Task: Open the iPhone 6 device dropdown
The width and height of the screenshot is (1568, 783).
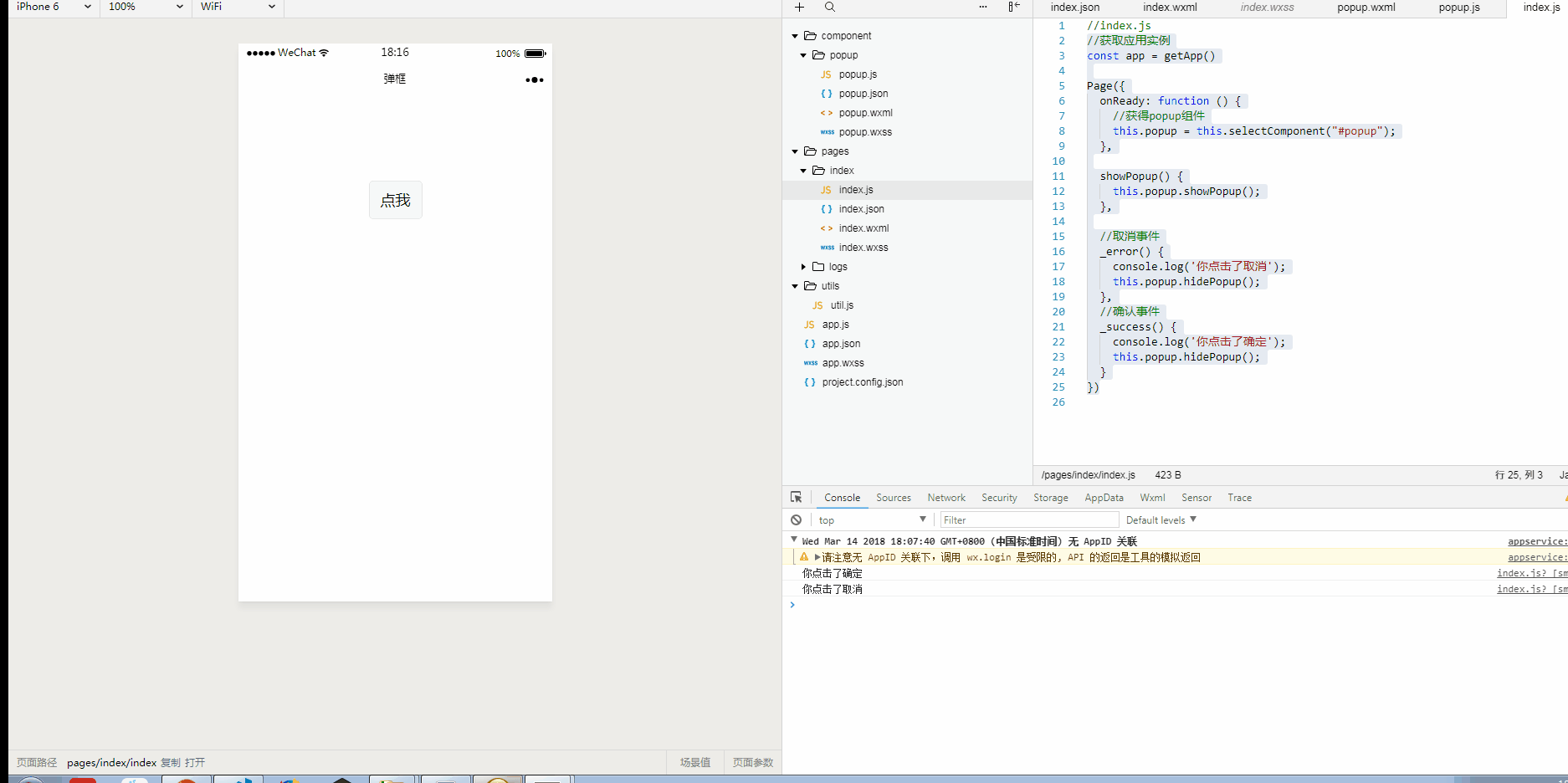Action: [x=54, y=7]
